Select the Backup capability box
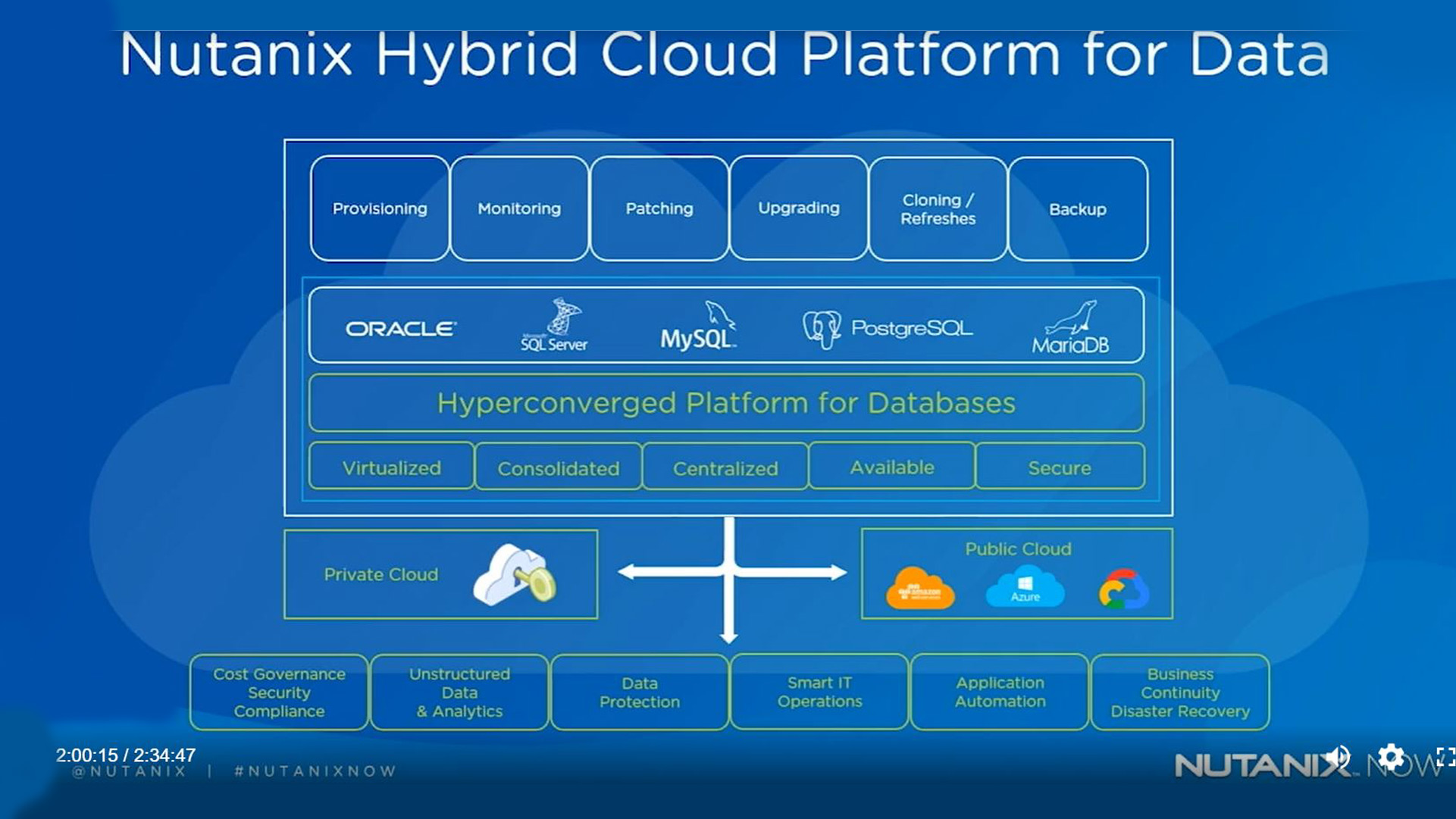 click(1077, 208)
